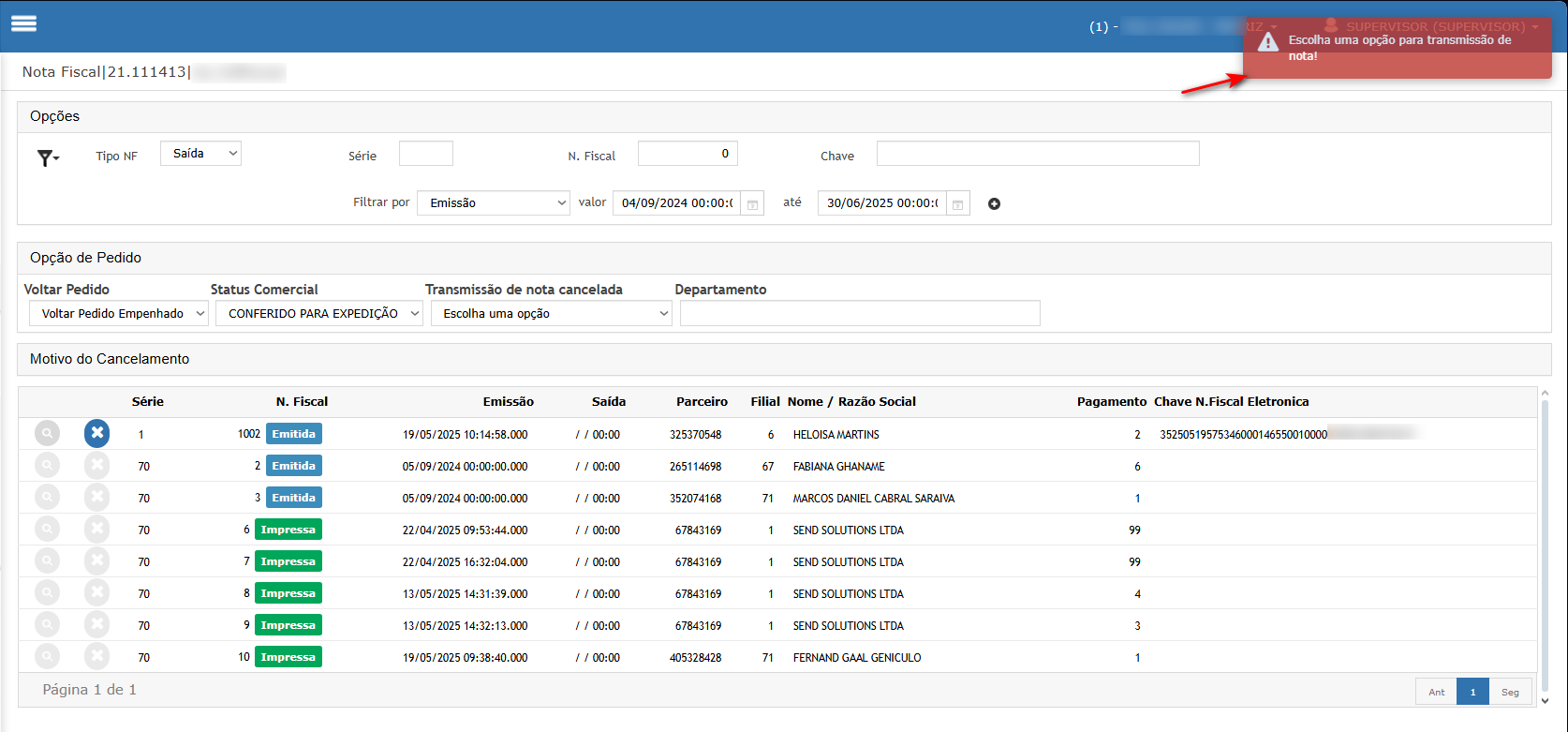Sort by Nome / Razão Social header
Image resolution: width=1568 pixels, height=732 pixels.
click(851, 401)
